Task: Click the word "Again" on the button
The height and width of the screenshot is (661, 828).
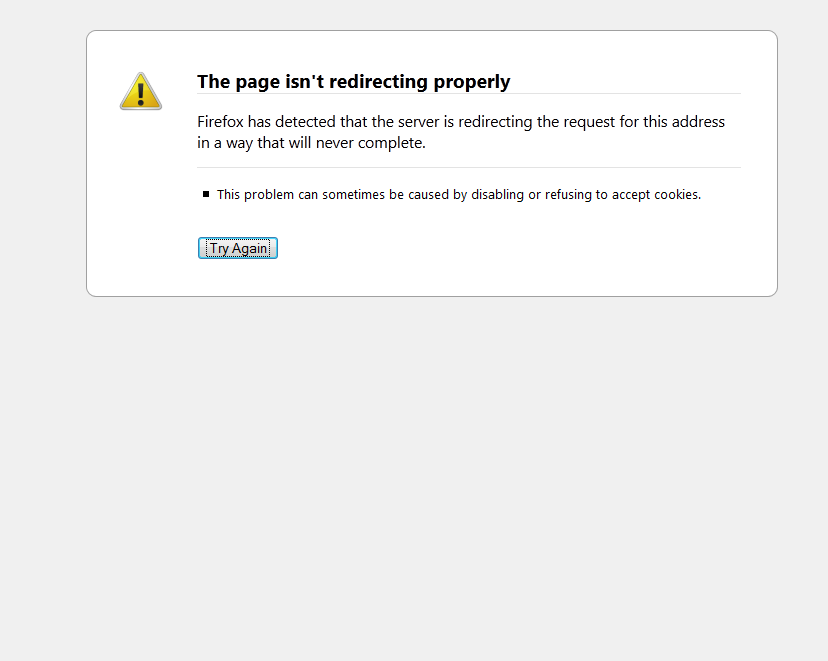Action: point(249,249)
